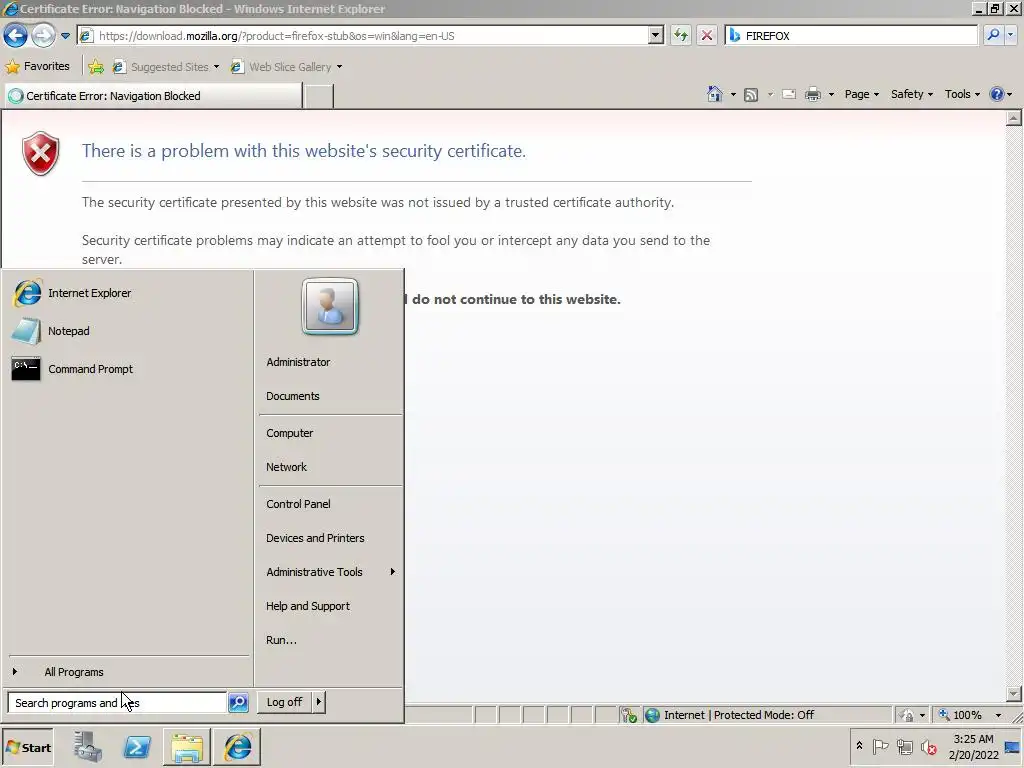Open the Tools menu
The width and height of the screenshot is (1024, 768).
[962, 94]
